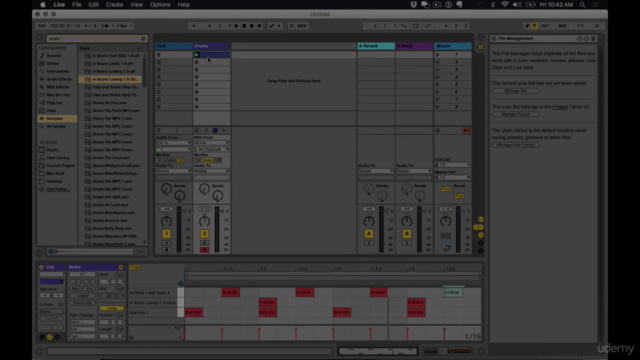Toggle Draw Mode pencil icon
Screen dimensions: 640x360
click(x=527, y=26)
